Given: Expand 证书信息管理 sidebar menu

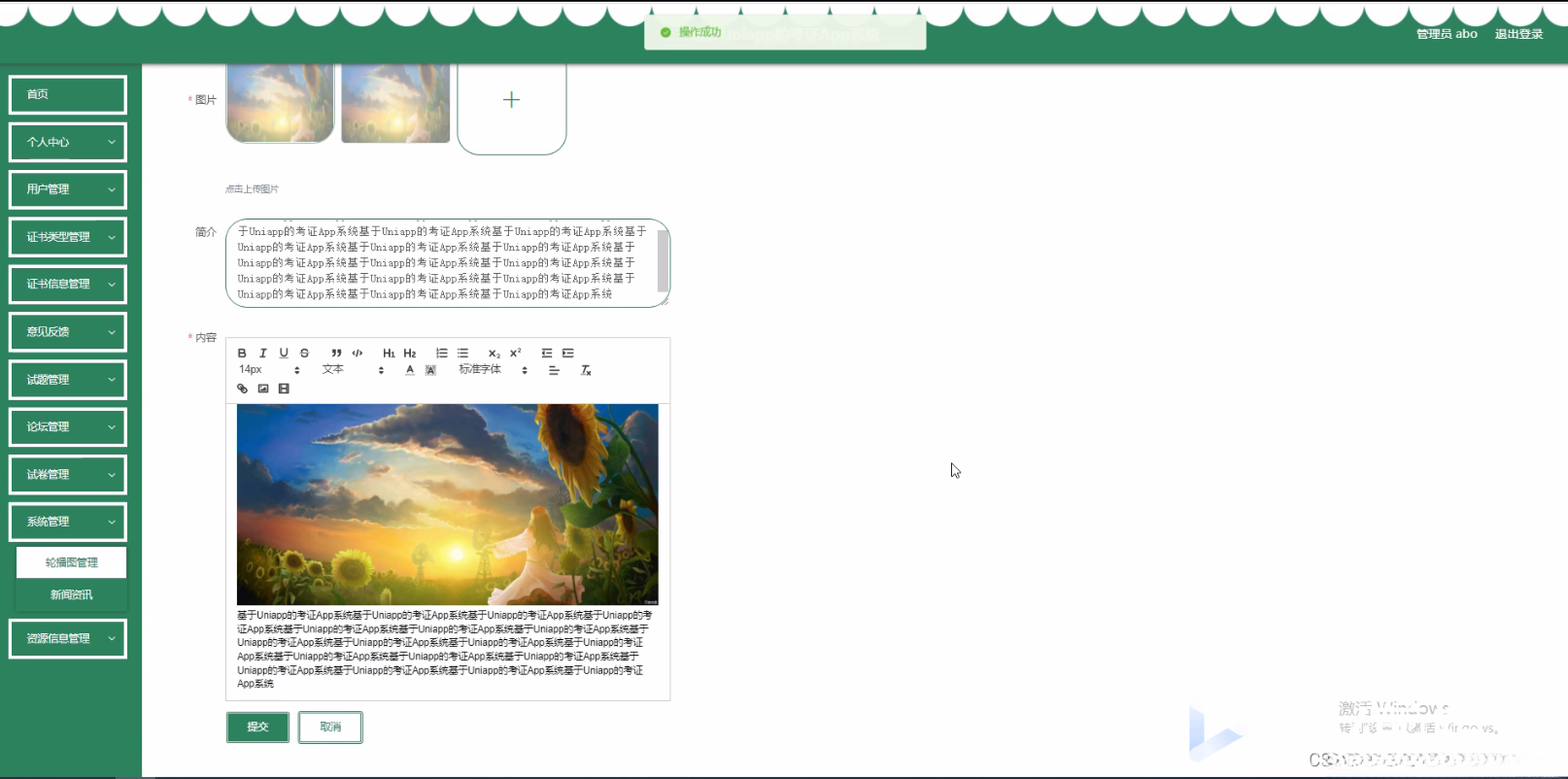Looking at the screenshot, I should click(68, 285).
